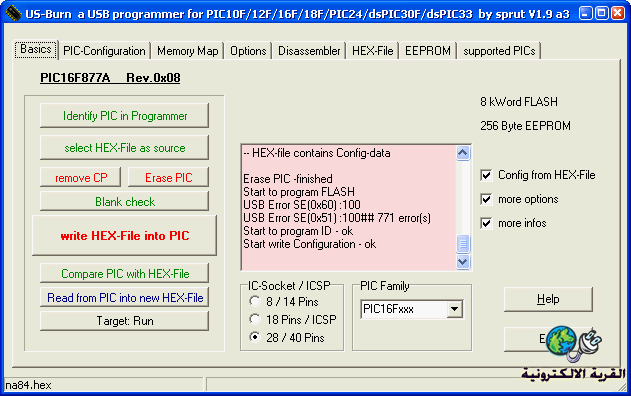Open the HEX-File tab
631x396 pixels.
(373, 51)
